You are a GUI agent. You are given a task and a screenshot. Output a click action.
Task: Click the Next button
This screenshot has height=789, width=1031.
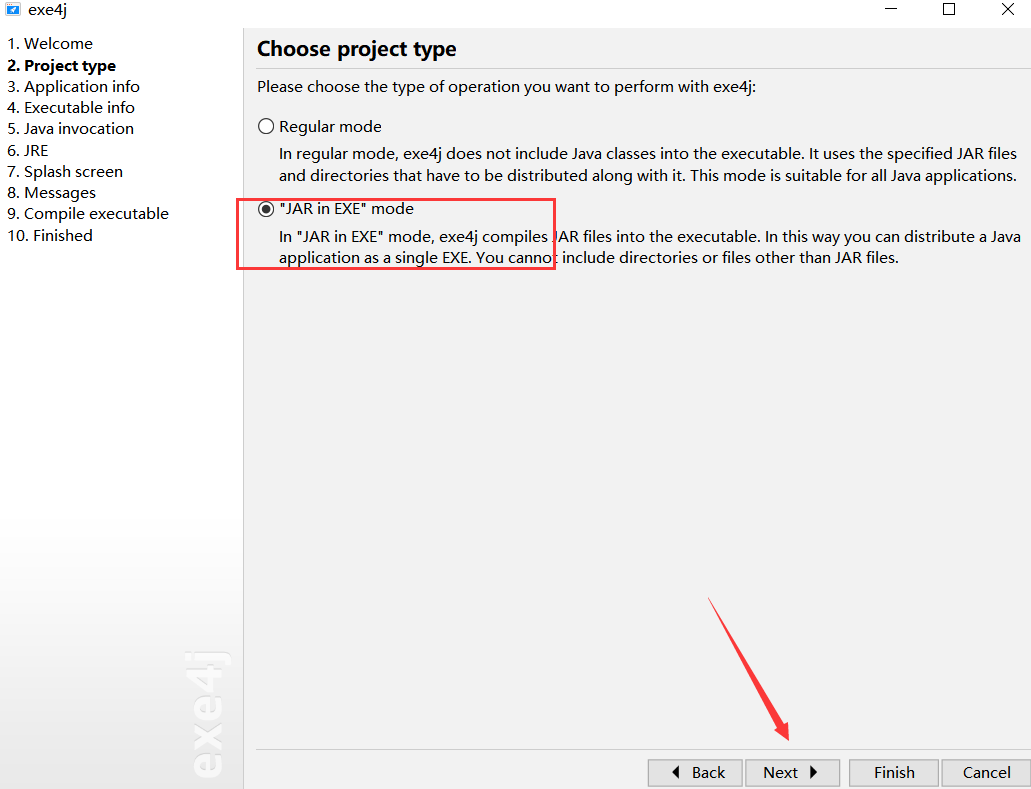792,772
